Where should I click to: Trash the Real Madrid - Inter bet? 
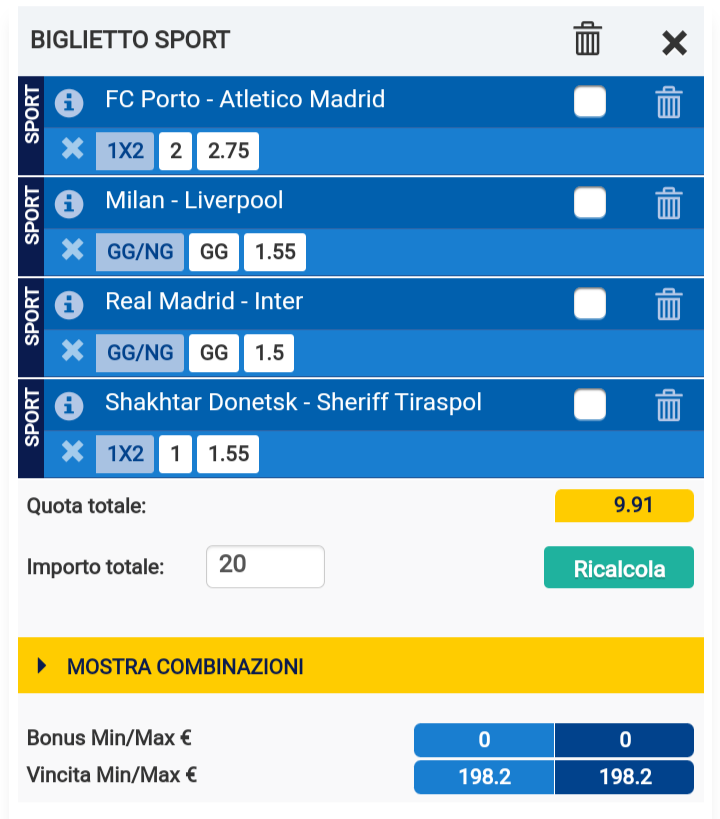point(668,304)
